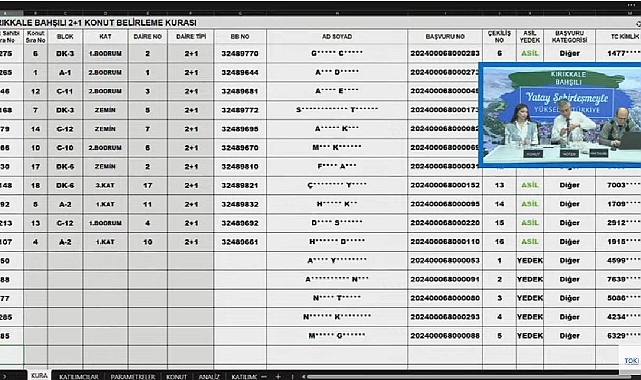Select the title cell KIRIKKALE BAHŞILI 2+1 KONUT BELİRLEME KURASI
The height and width of the screenshot is (380, 641).
(x=98, y=22)
